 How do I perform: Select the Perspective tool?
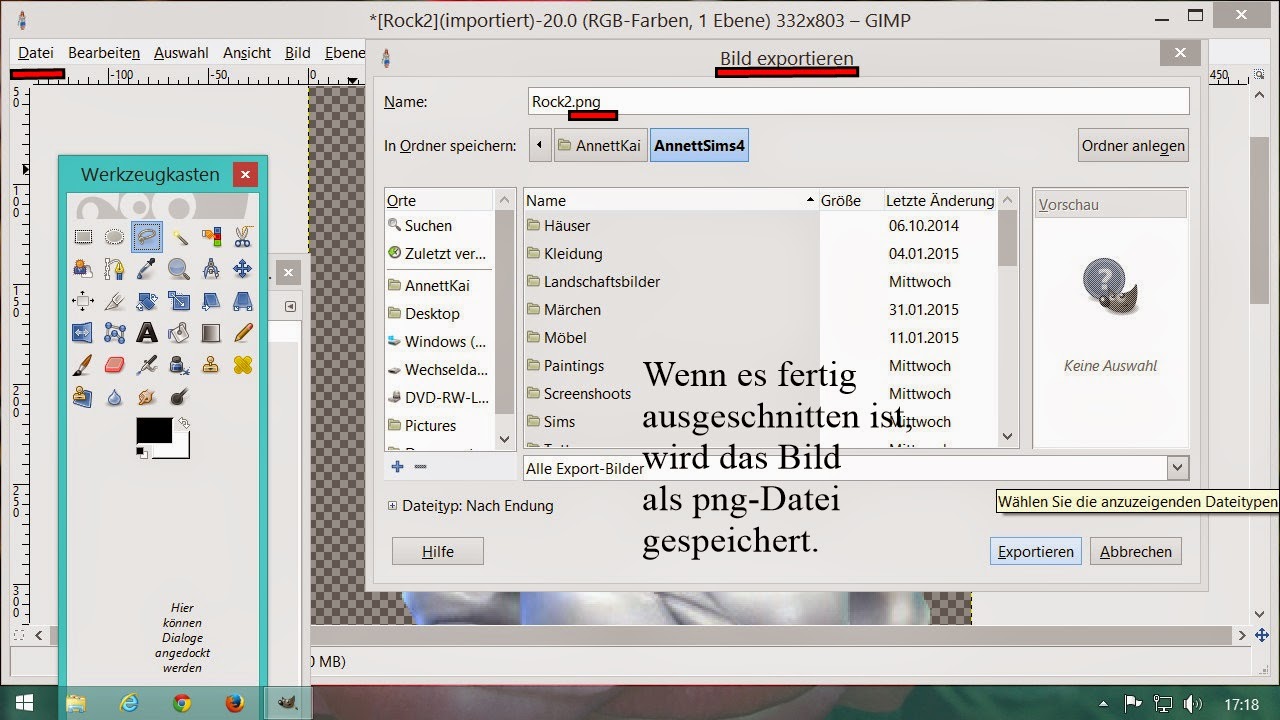point(243,301)
